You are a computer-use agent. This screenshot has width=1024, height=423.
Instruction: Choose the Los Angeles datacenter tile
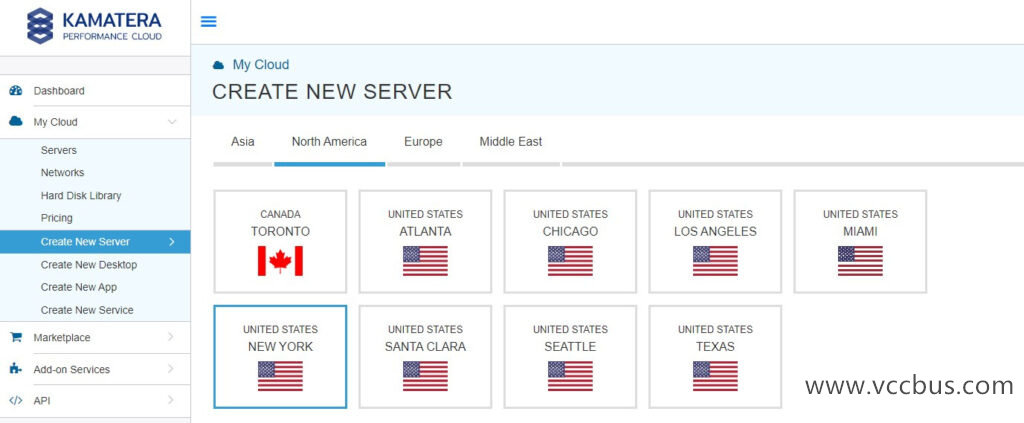point(715,241)
